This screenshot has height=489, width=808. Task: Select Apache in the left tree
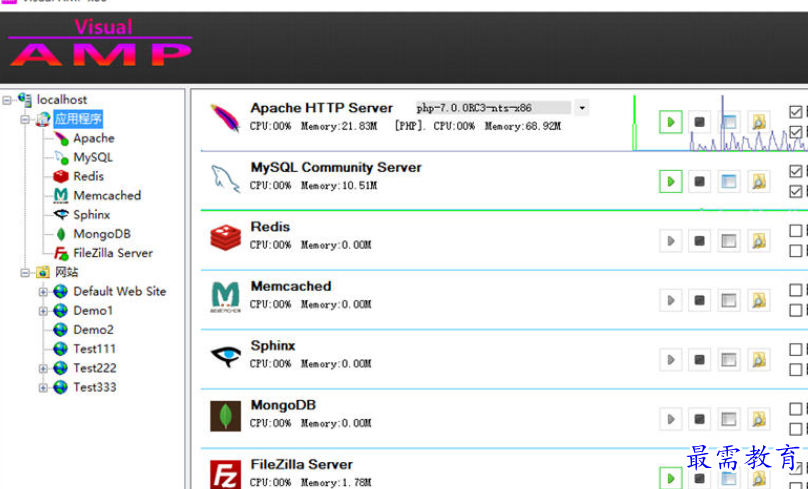[x=93, y=138]
